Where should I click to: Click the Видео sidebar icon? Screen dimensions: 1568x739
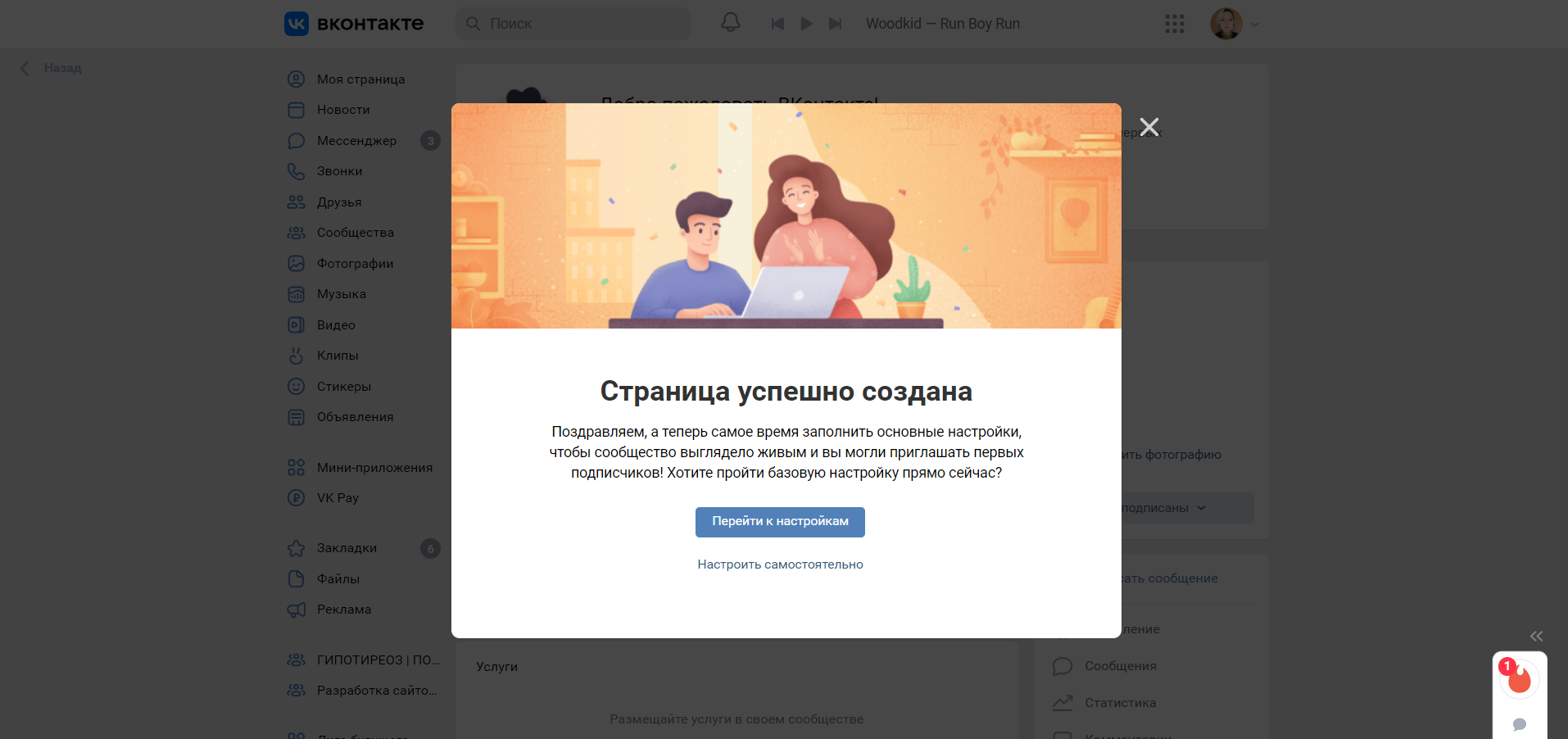pos(296,325)
